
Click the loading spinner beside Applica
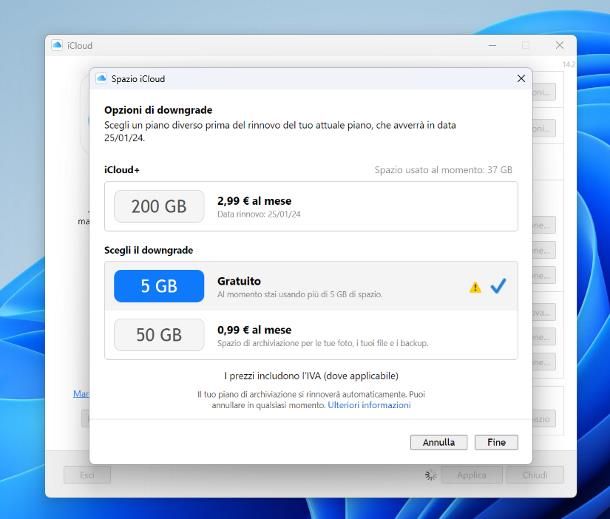(431, 475)
